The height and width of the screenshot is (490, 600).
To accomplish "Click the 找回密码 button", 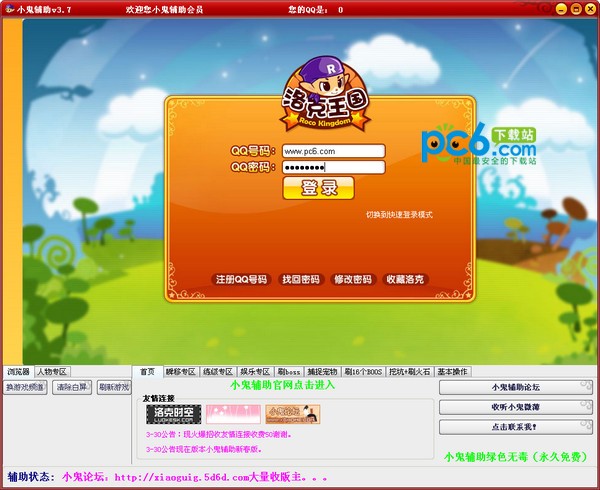I will point(301,279).
